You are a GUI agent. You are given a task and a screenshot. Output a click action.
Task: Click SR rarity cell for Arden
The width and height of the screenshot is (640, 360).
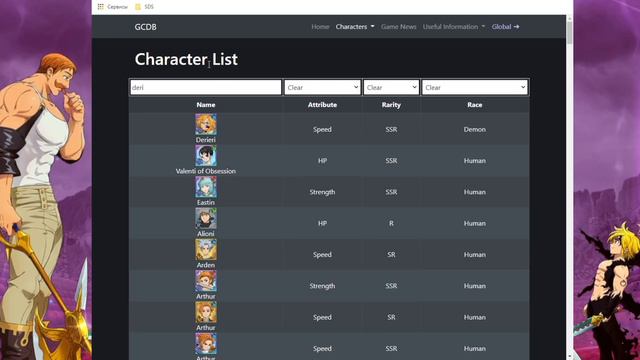point(391,255)
